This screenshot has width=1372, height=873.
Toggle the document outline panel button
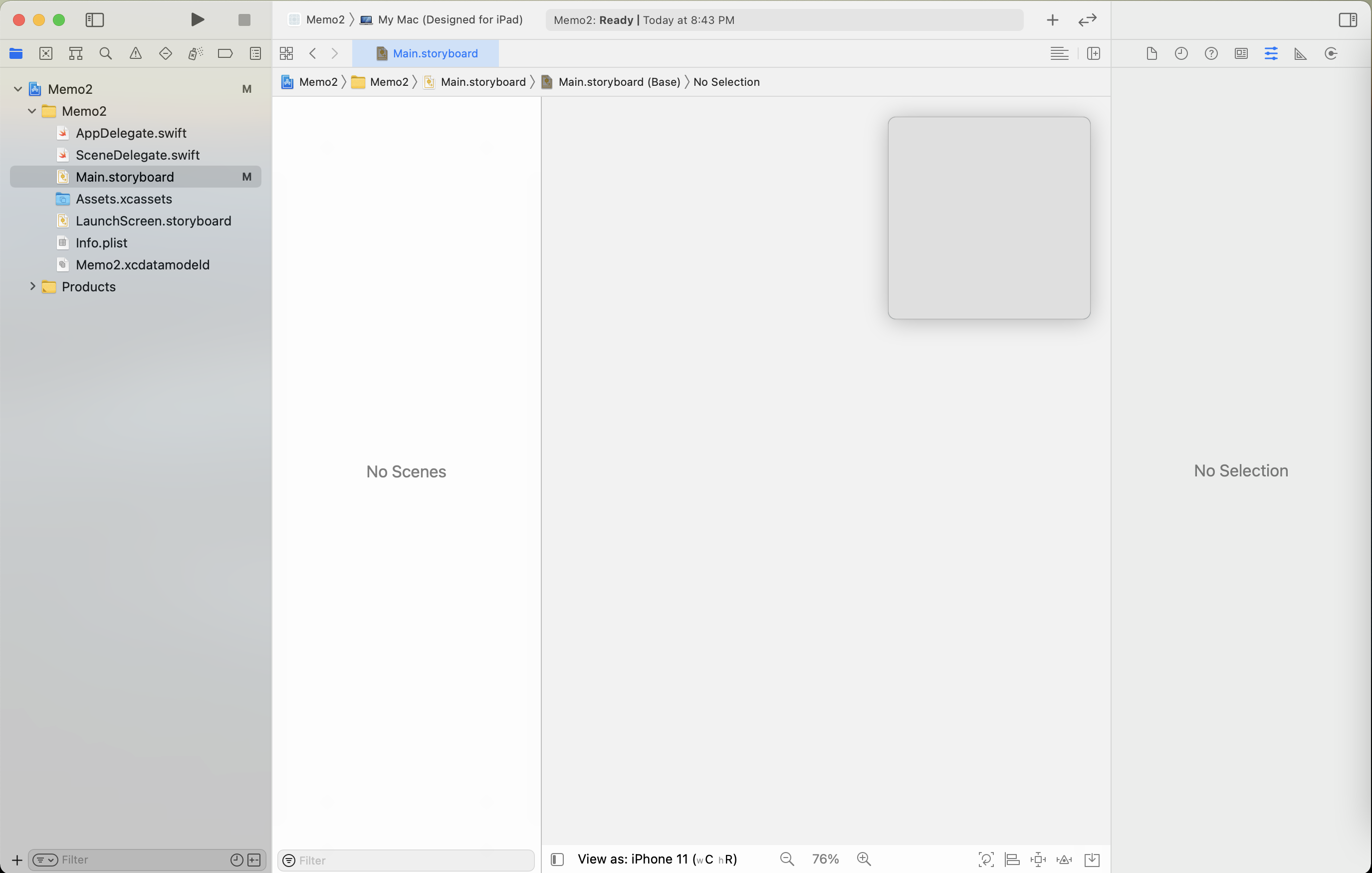point(557,859)
